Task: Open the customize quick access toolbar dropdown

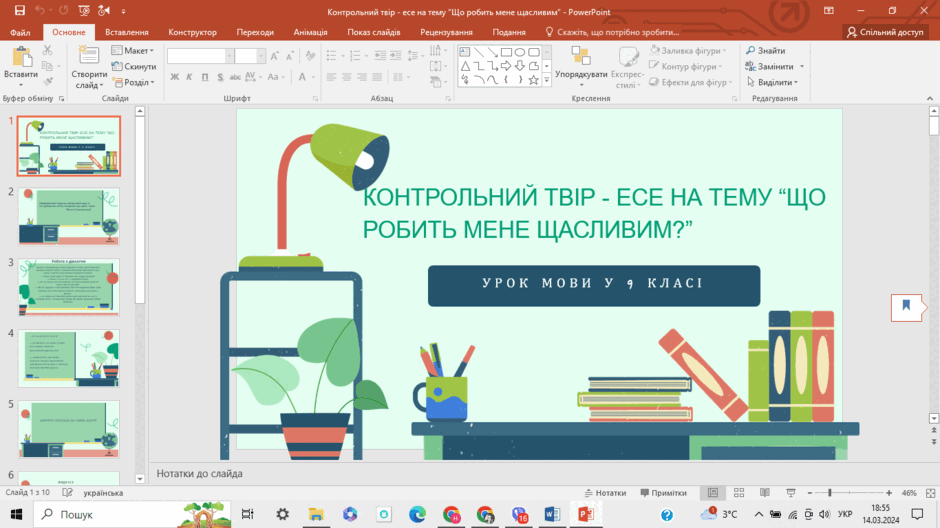Action: coord(123,10)
